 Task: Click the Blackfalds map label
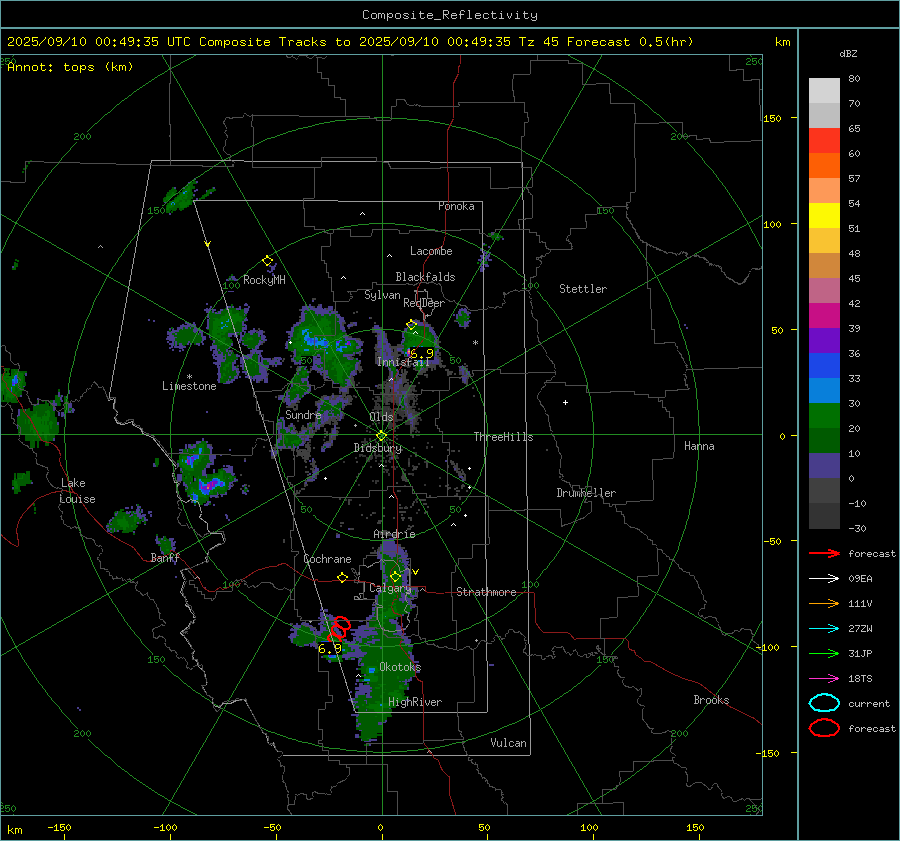pos(425,277)
